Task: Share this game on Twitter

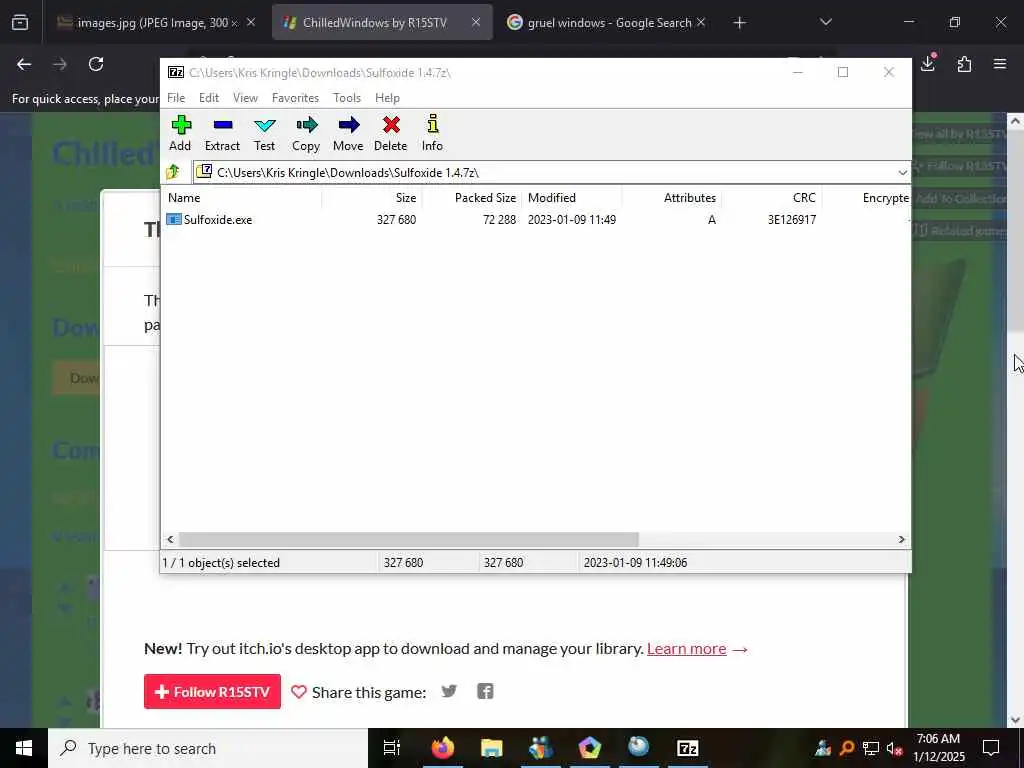Action: coord(449,691)
